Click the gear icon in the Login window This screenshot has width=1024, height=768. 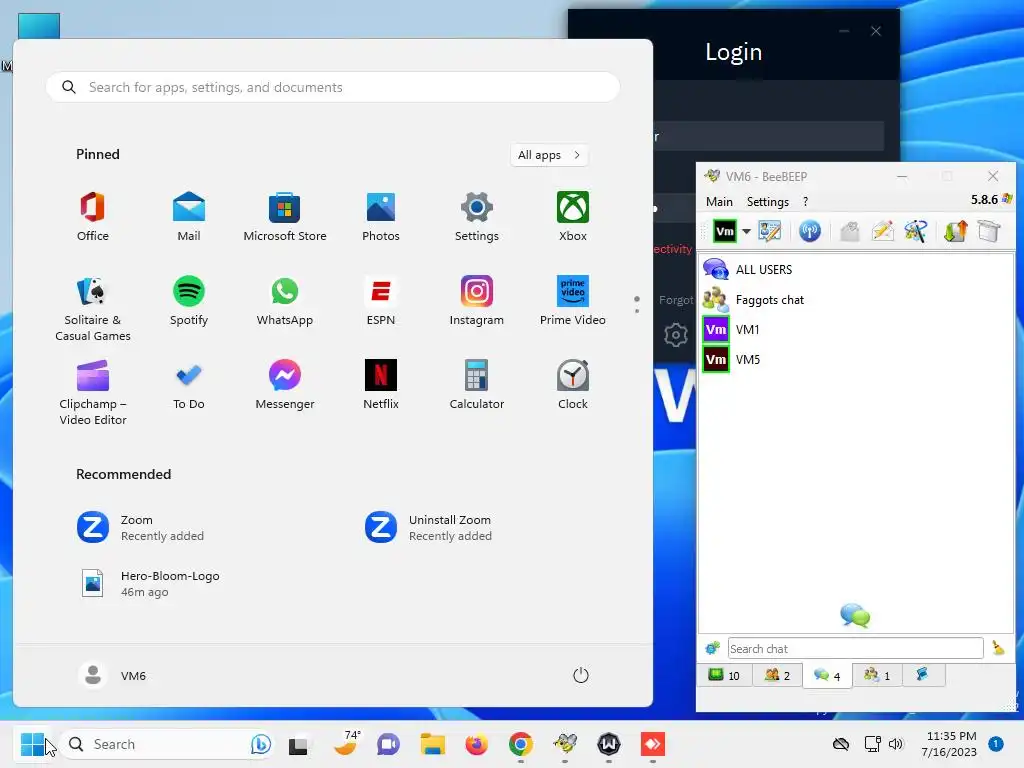[x=675, y=335]
